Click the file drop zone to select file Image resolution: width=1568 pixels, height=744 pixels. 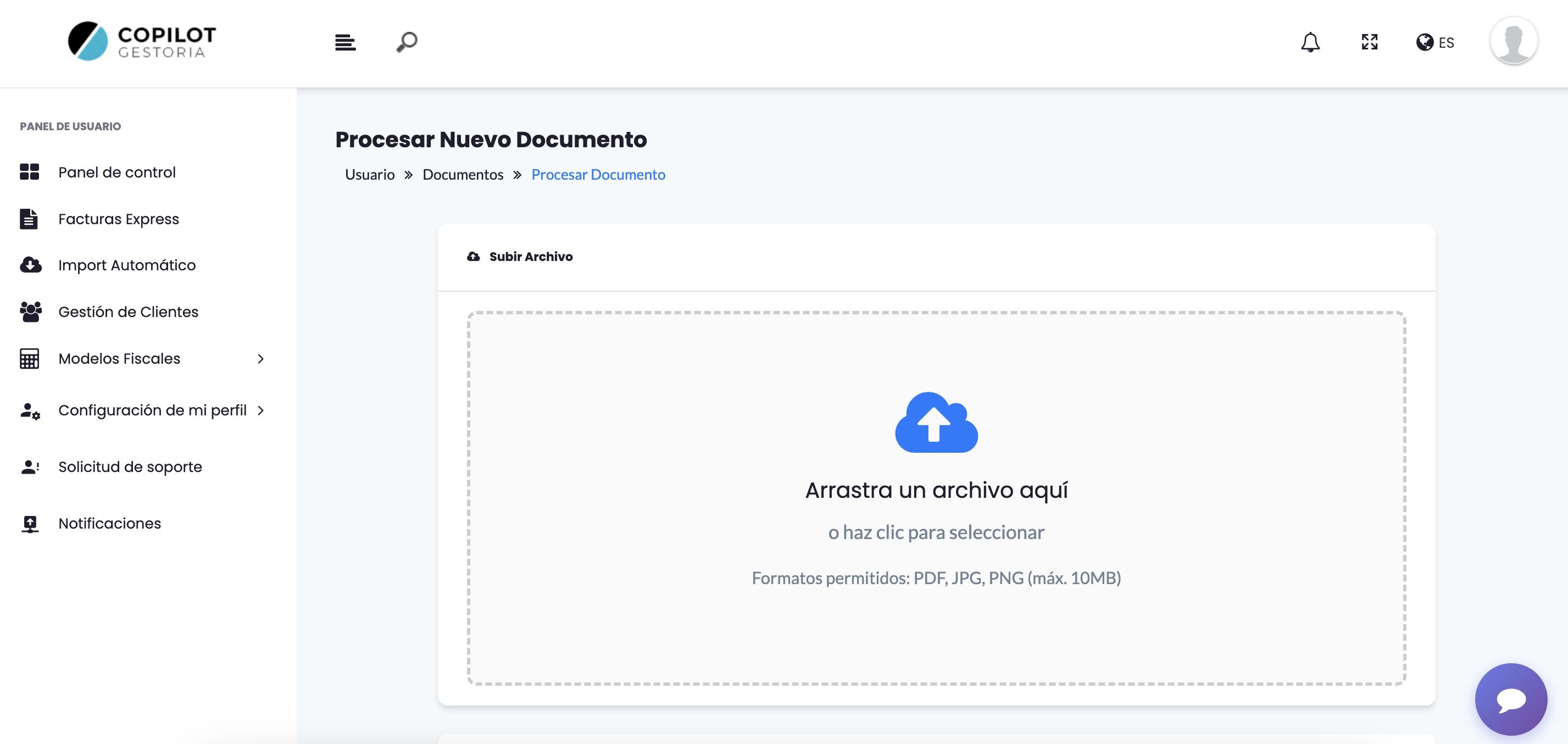tap(936, 533)
